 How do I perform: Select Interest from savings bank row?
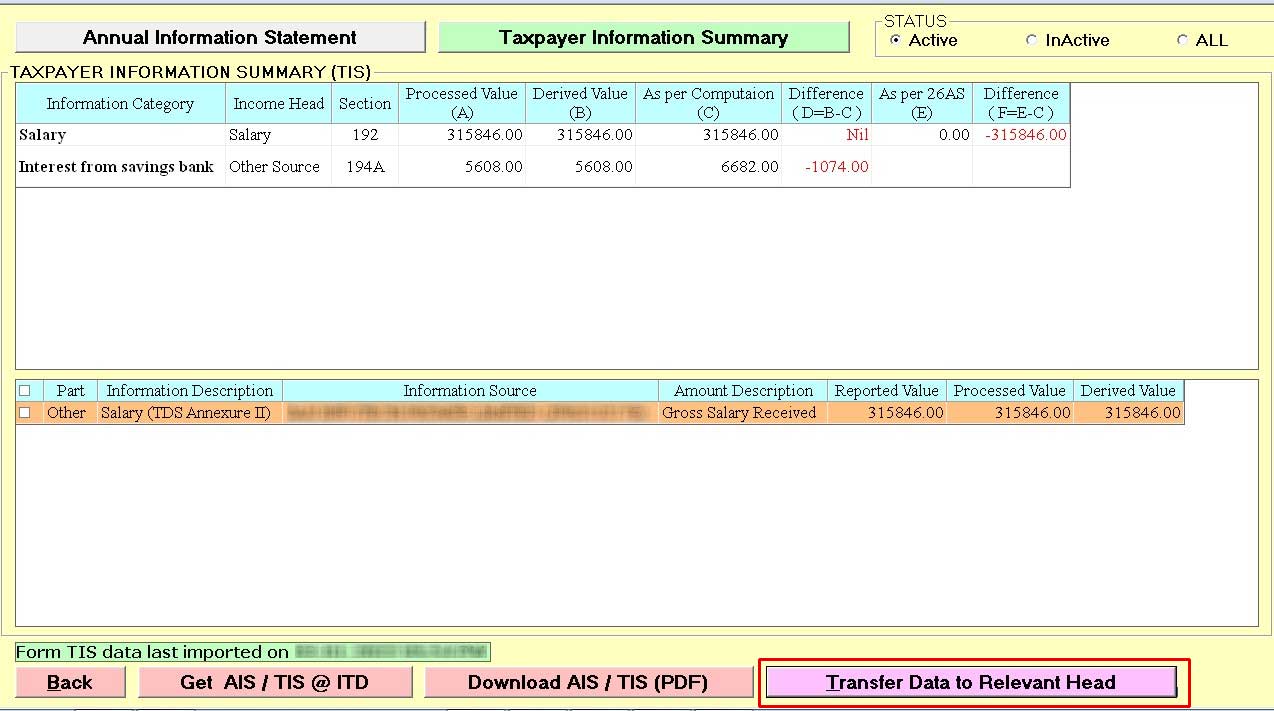click(x=116, y=167)
